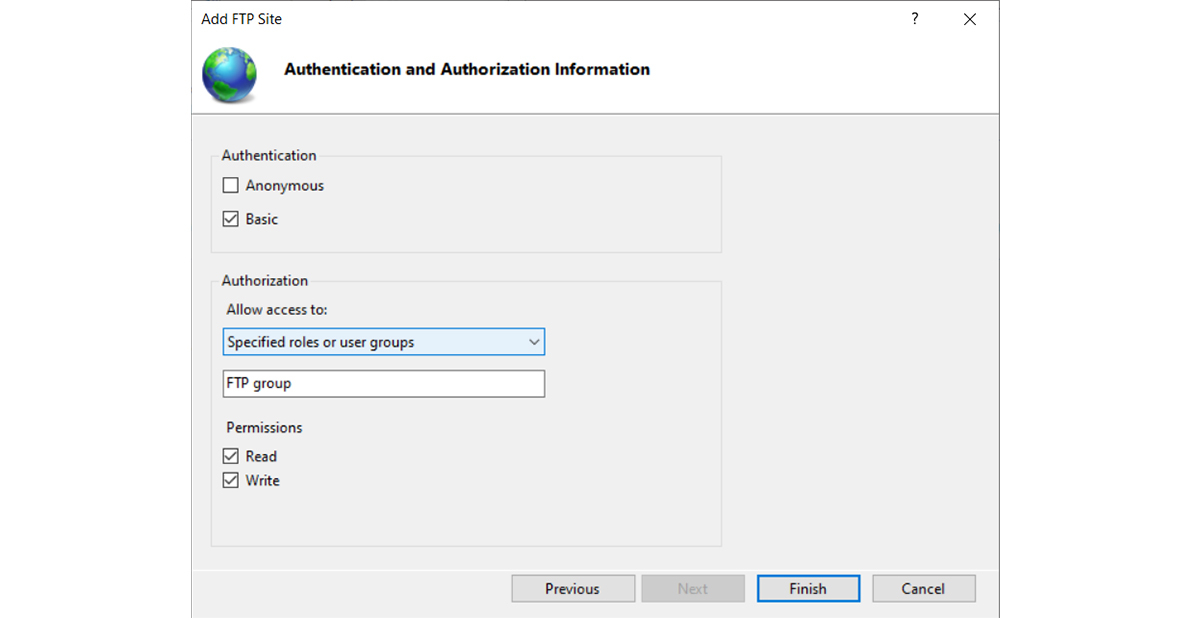Uncheck the Read permission
This screenshot has height=618, width=1200.
[x=230, y=455]
